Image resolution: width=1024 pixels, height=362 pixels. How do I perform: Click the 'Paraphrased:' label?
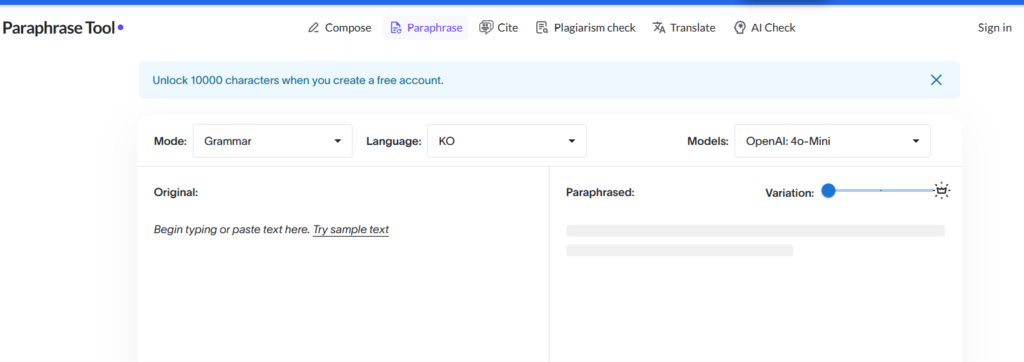[600, 193]
